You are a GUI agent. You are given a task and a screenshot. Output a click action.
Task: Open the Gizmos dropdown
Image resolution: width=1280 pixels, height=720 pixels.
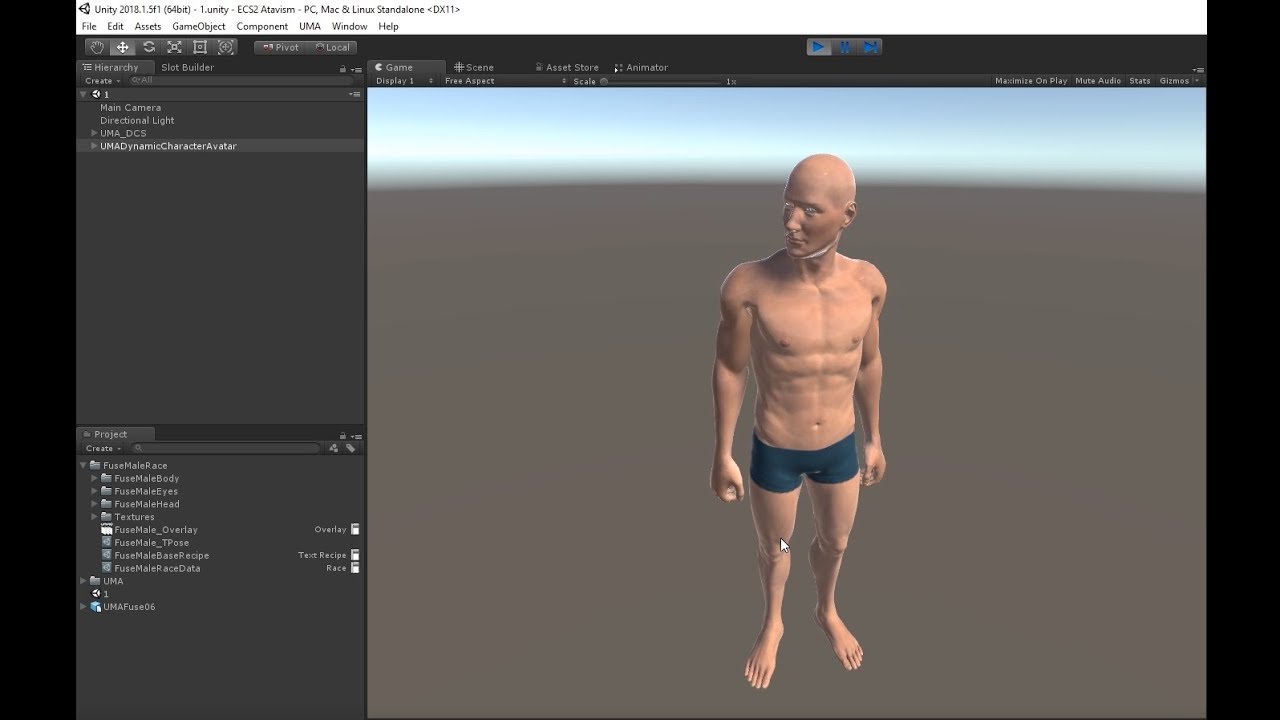pos(1179,81)
